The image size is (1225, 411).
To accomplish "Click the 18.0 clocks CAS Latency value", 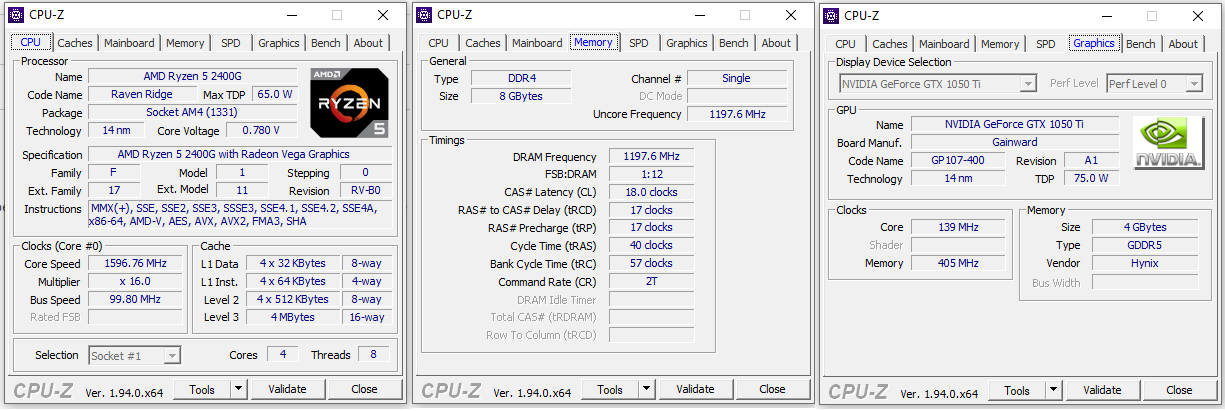I will click(x=651, y=191).
